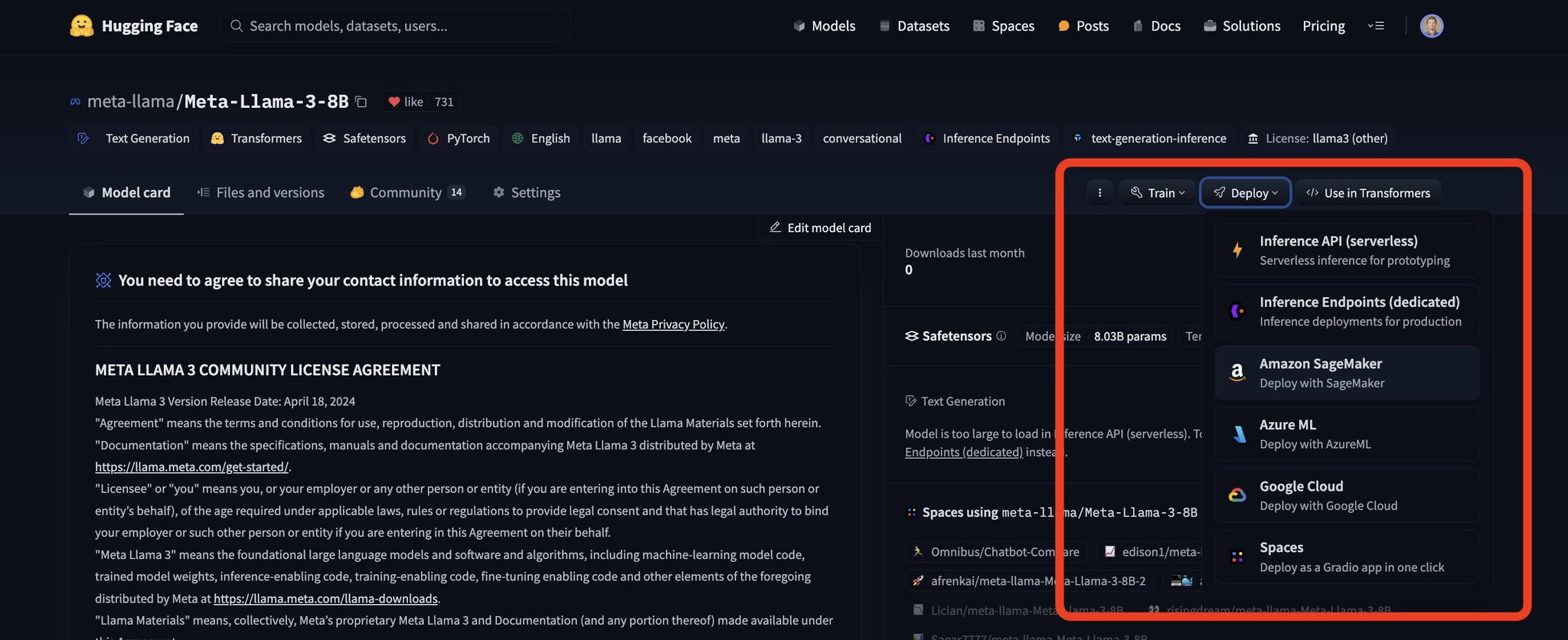1568x640 pixels.
Task: Click the text-generation-inference tag
Action: (1149, 139)
